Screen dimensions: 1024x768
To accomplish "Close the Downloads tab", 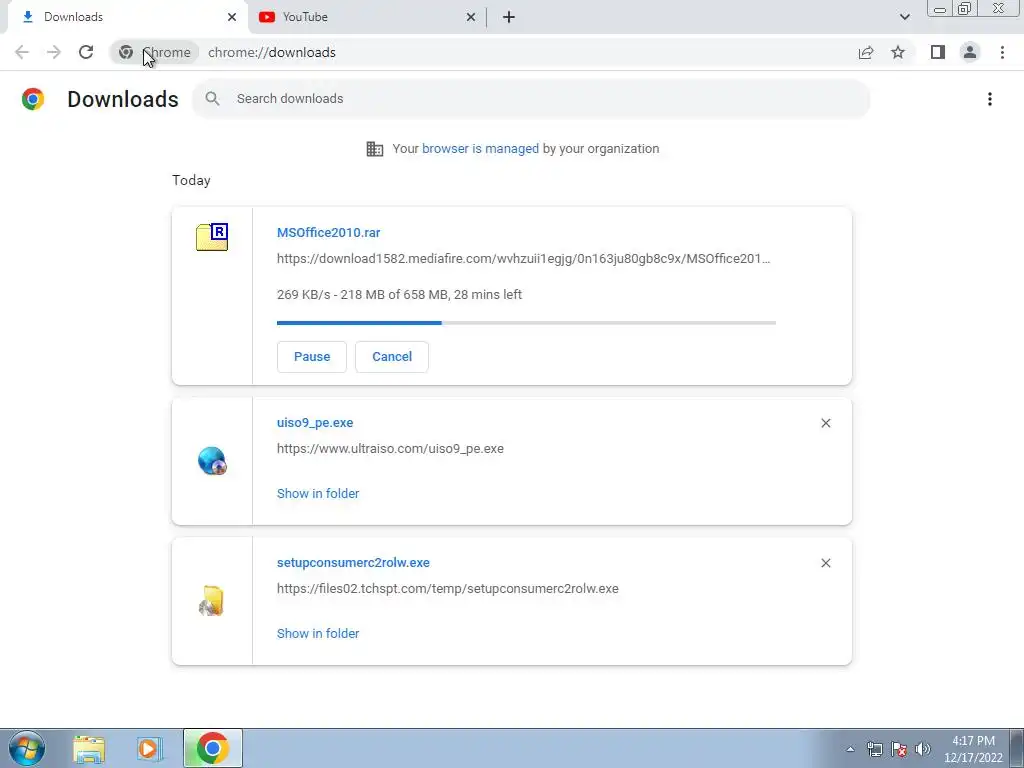I will pyautogui.click(x=232, y=17).
